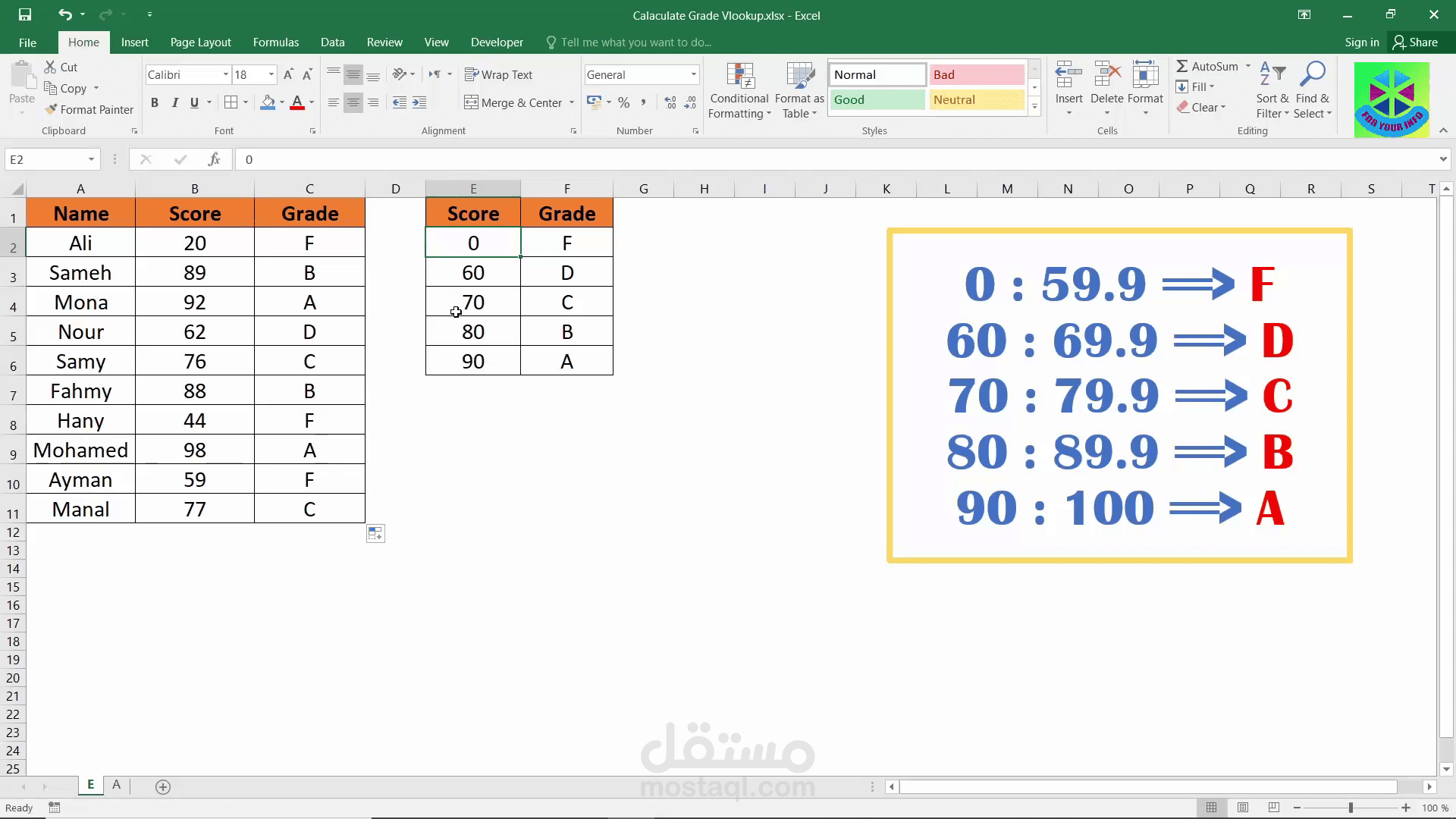This screenshot has width=1456, height=819.
Task: Open the Formulas ribbon tab
Action: pos(275,42)
